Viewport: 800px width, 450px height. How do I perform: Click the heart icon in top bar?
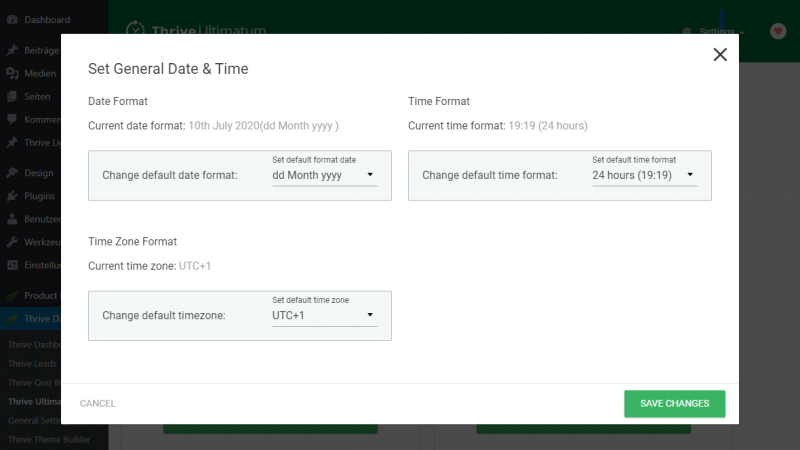click(x=778, y=31)
